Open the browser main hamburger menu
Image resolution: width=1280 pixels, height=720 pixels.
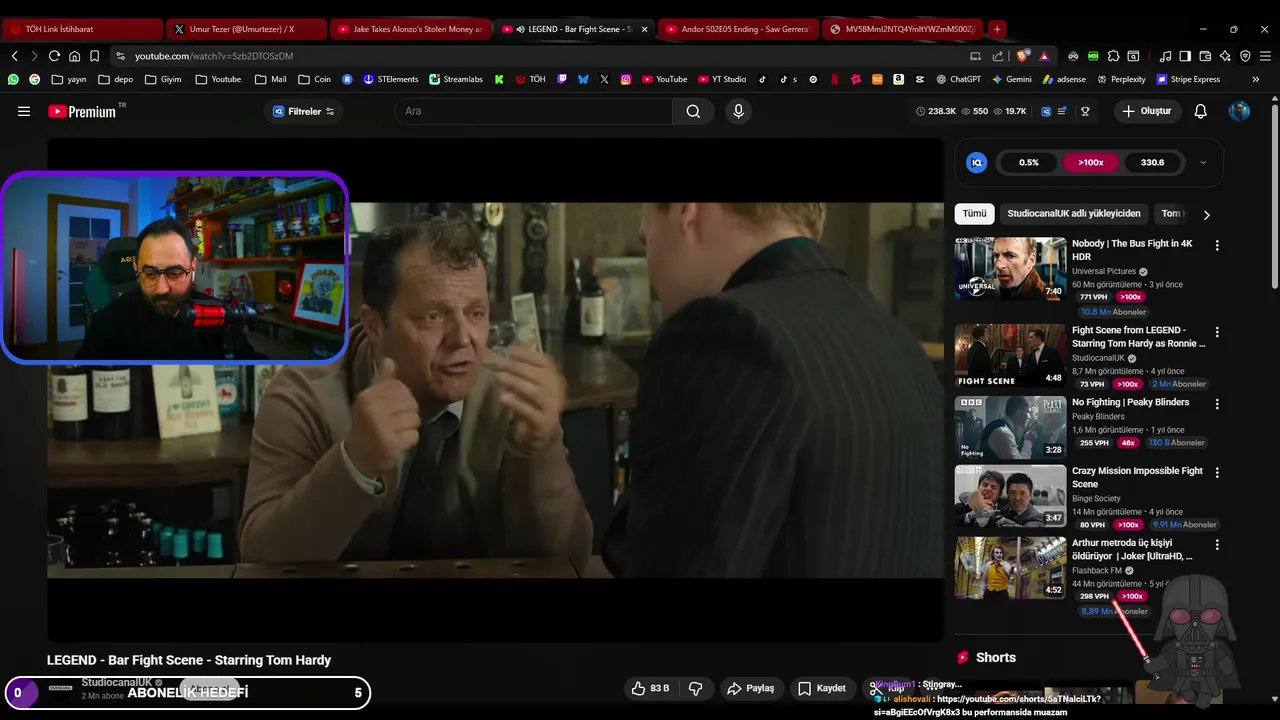coord(1265,56)
